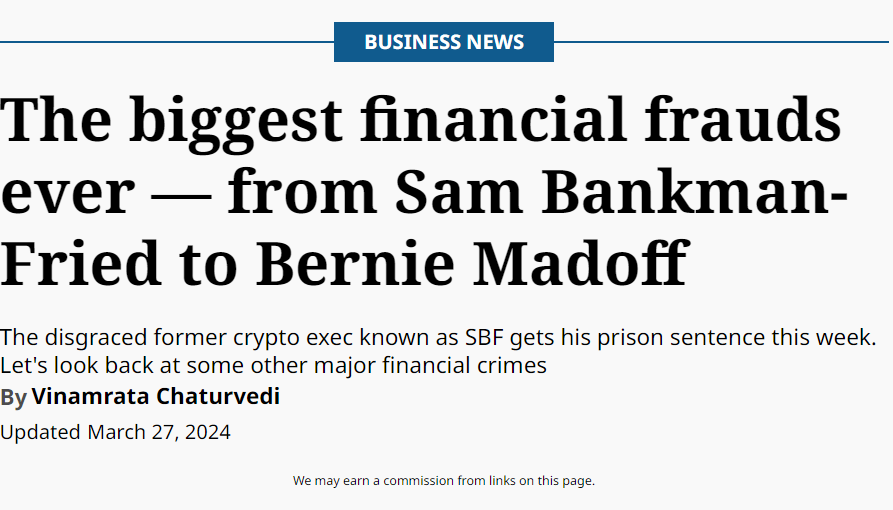Click the word "biggest" in the headline
893x510 pixels.
235,119
